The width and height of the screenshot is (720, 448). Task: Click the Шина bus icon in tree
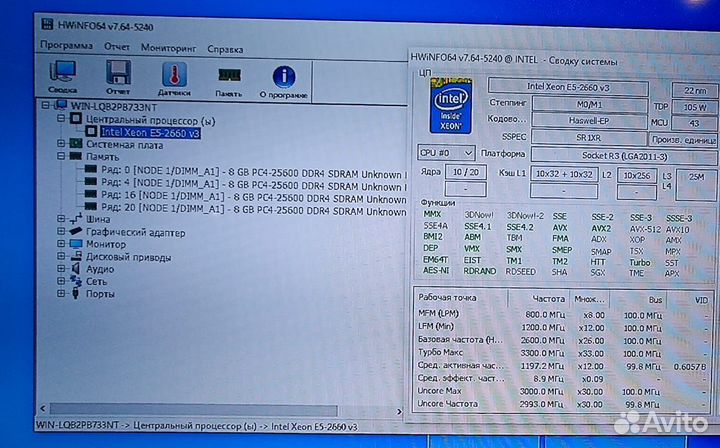76,218
